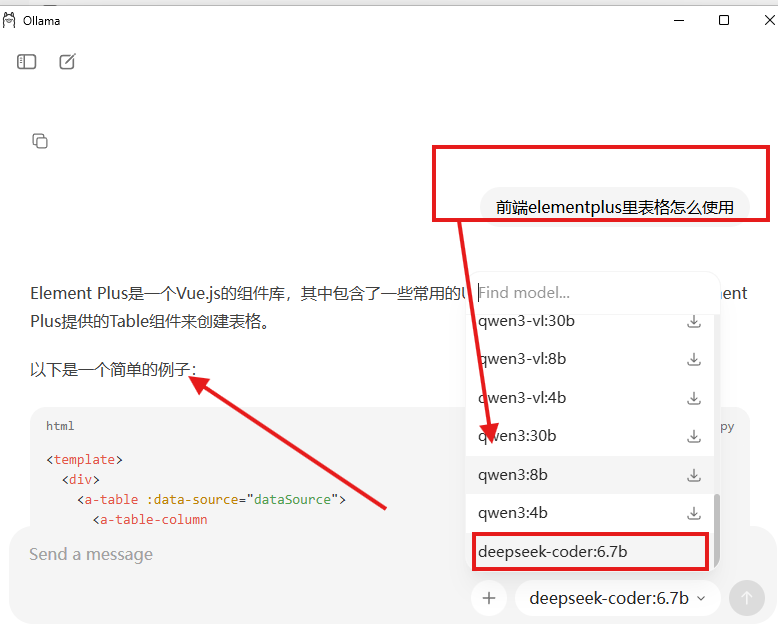778x629 pixels.
Task: Choose qwen3:4b in the model list
Action: click(x=590, y=513)
